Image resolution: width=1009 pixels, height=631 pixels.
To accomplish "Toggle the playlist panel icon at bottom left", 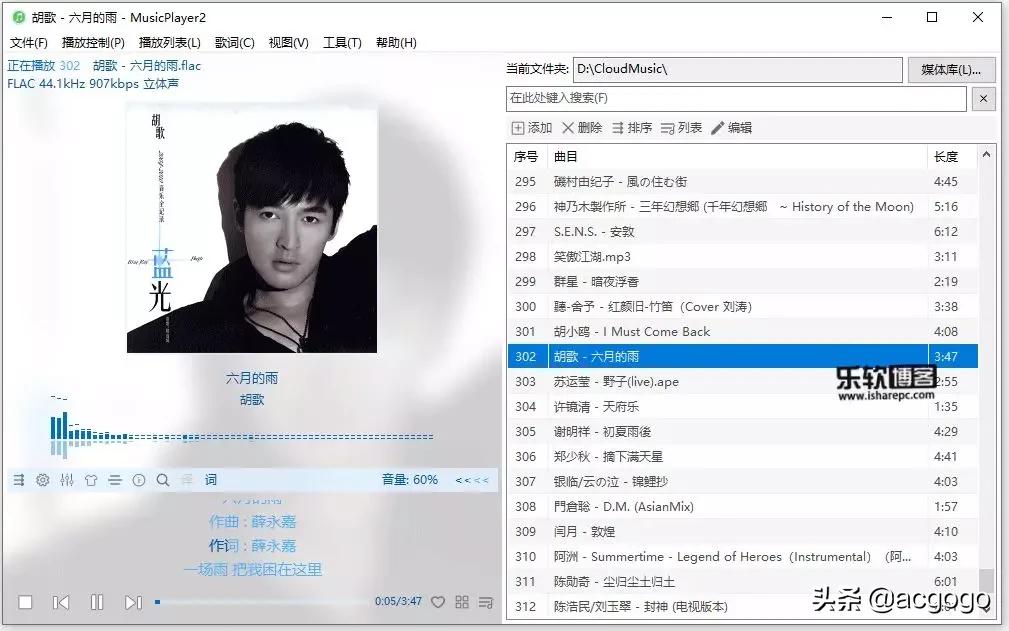I will [x=18, y=480].
